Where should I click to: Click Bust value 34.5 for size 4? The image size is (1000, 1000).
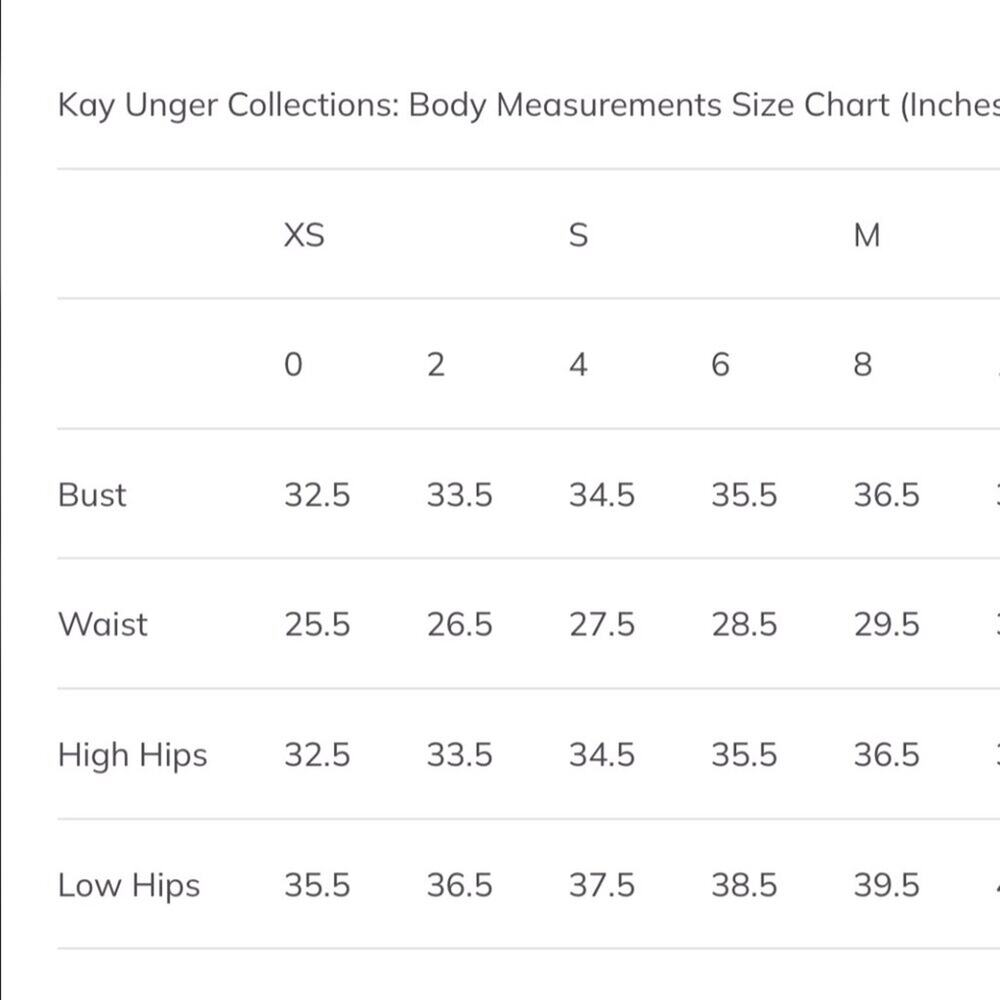coord(602,495)
